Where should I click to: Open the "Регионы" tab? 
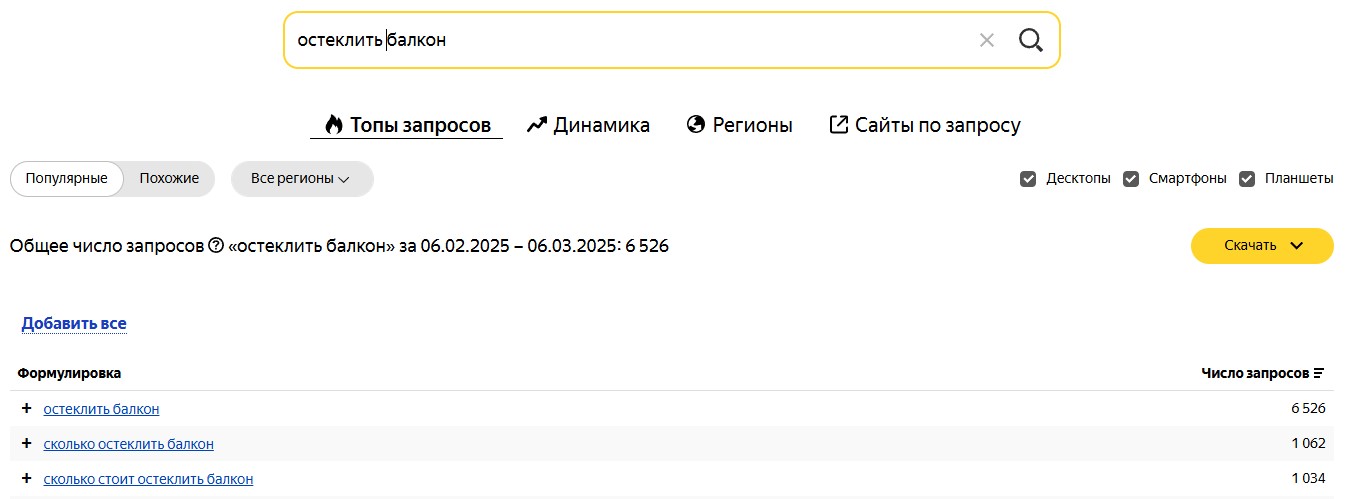point(740,125)
